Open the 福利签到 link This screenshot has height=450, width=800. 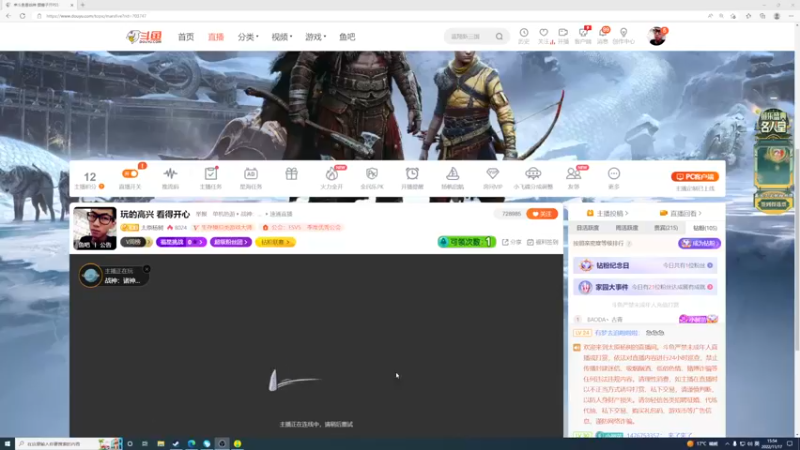[542, 242]
